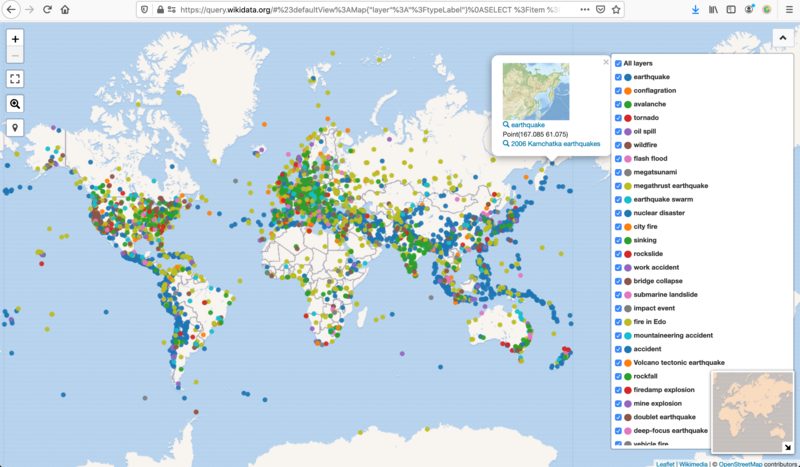This screenshot has height=467, width=800.
Task: Open site permissions icon in address bar
Action: (171, 9)
